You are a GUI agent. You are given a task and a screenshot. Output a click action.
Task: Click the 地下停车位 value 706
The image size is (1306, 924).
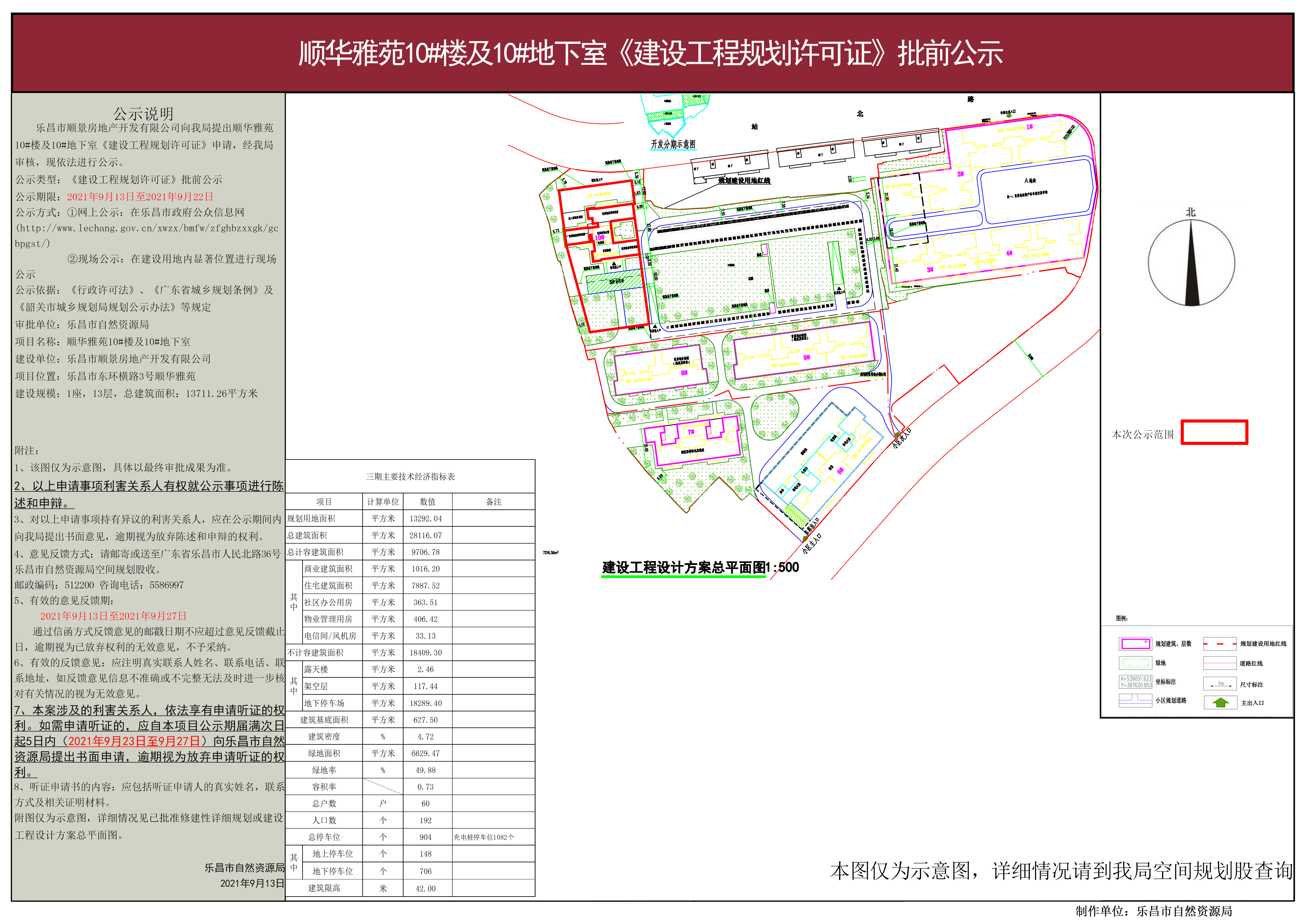point(426,871)
